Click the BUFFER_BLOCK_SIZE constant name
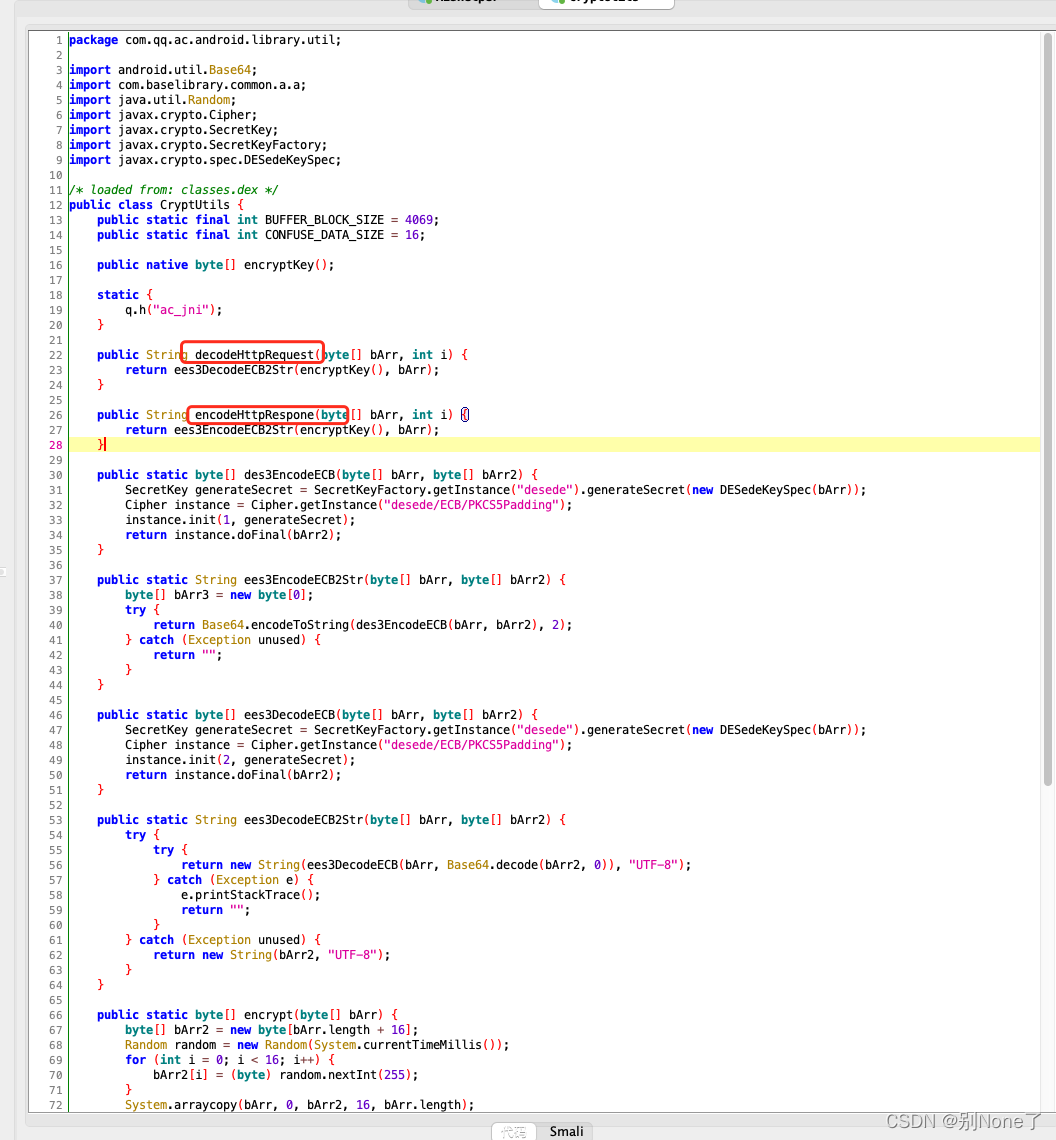Image resolution: width=1056 pixels, height=1140 pixels. coord(324,220)
